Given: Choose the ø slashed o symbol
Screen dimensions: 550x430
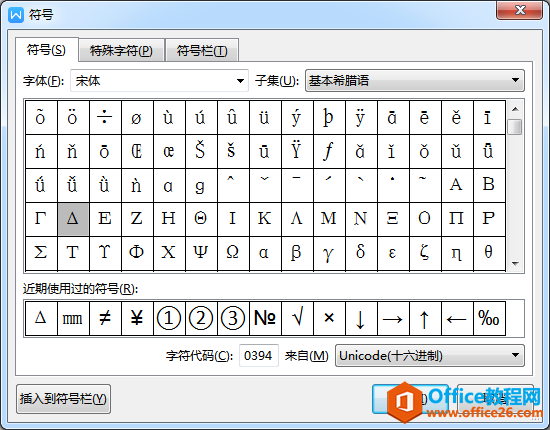Looking at the screenshot, I should [137, 117].
